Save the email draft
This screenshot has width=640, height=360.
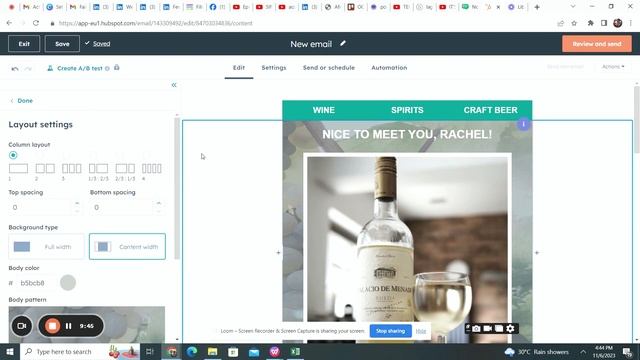pos(62,44)
